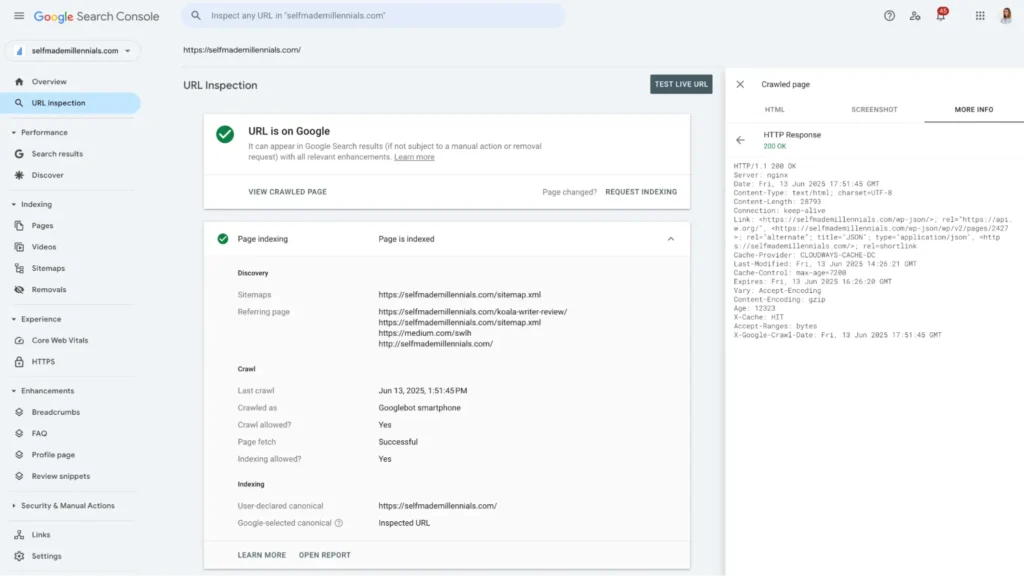Open the Pages indexing report
Viewport: 1024px width, 576px height.
[x=47, y=225]
